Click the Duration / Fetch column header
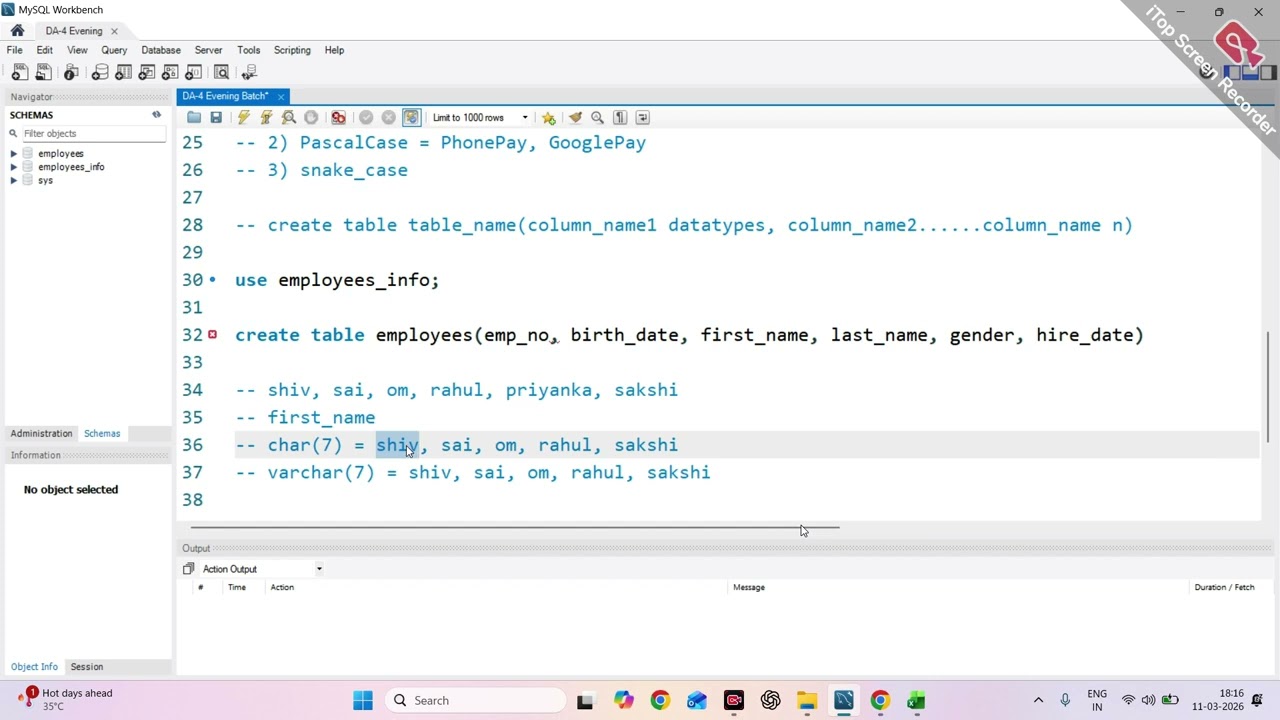1280x720 pixels. coord(1224,588)
